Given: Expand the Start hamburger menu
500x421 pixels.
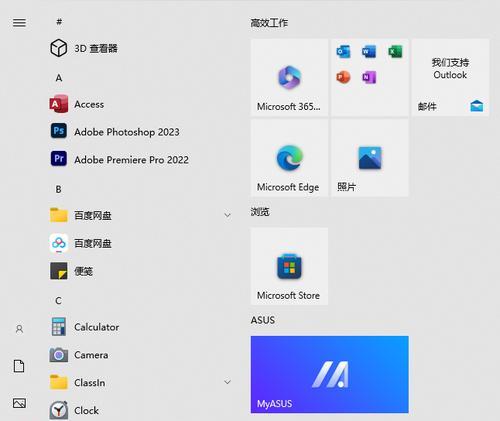Looking at the screenshot, I should click(19, 22).
